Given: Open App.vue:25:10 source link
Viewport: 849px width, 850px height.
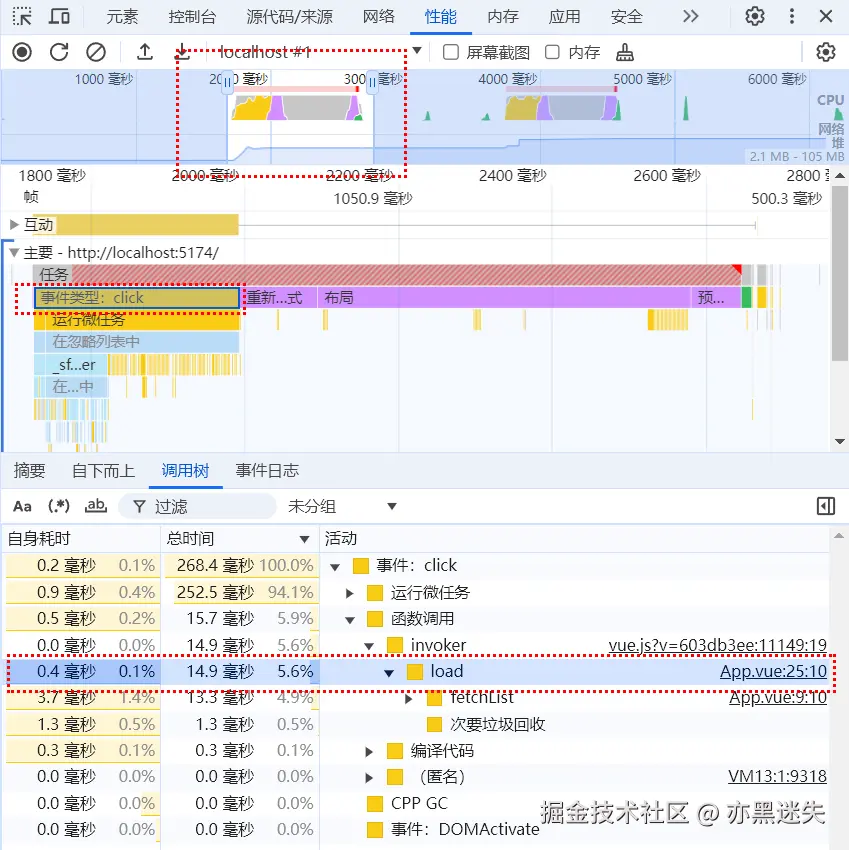Looking at the screenshot, I should tap(773, 671).
